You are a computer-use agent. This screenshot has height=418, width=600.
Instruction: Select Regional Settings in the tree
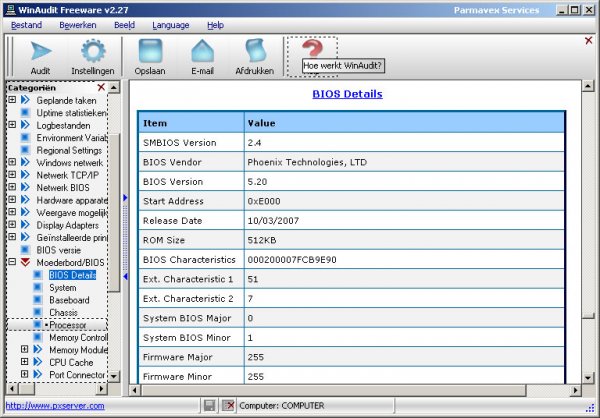coord(69,150)
